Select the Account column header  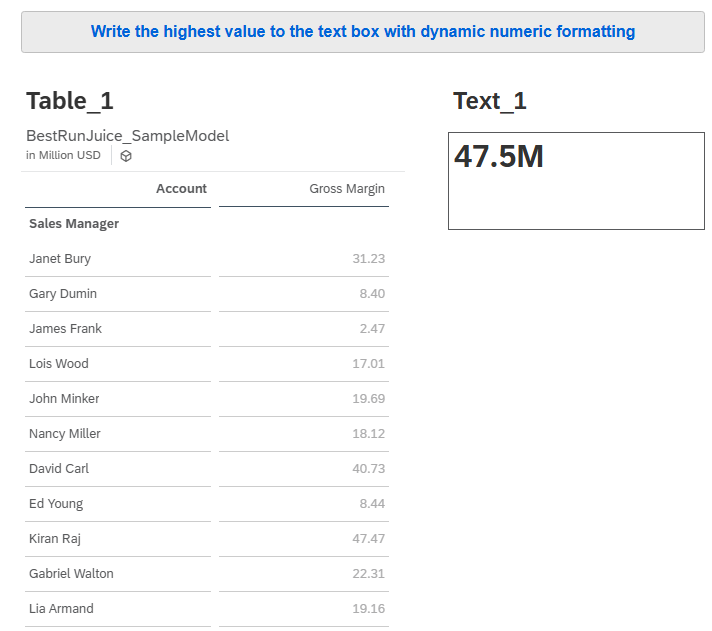point(181,188)
